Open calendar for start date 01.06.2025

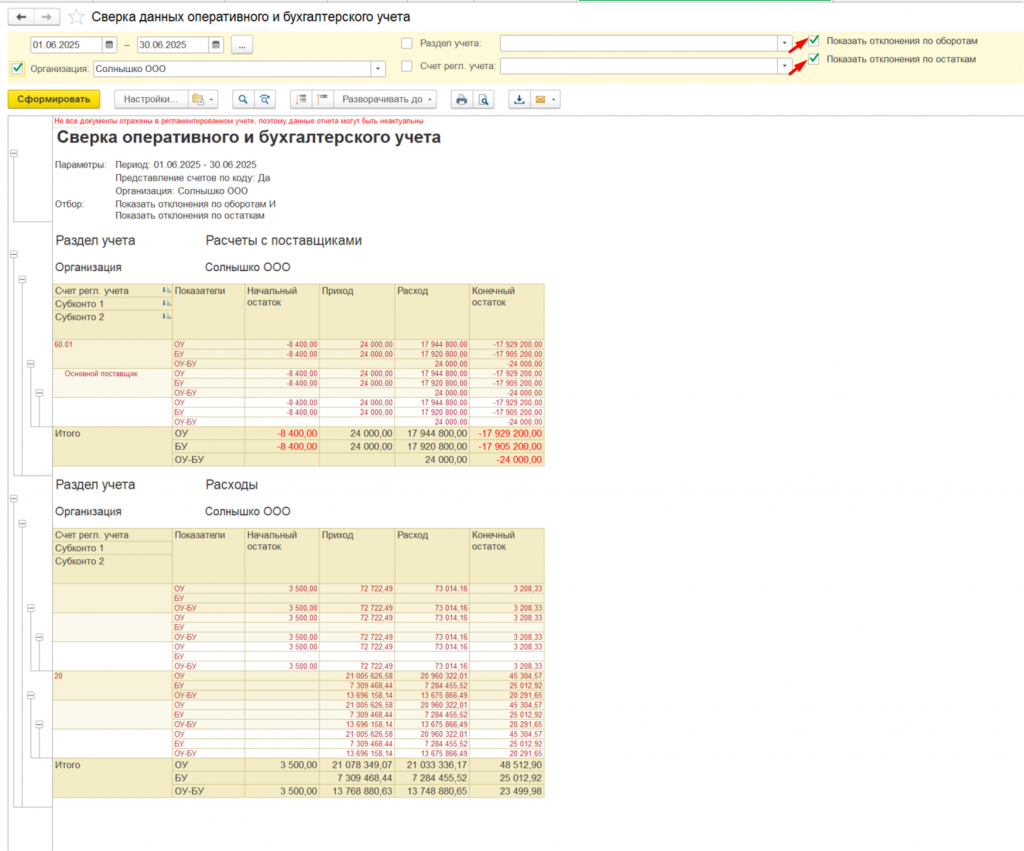pyautogui.click(x=110, y=45)
